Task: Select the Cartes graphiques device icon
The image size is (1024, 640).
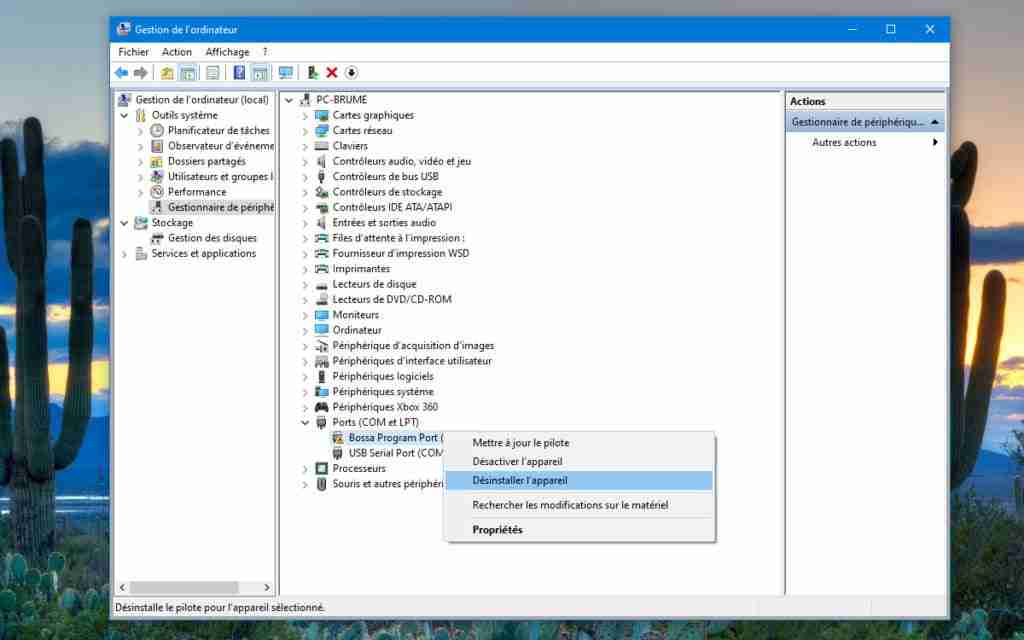Action: pyautogui.click(x=320, y=115)
